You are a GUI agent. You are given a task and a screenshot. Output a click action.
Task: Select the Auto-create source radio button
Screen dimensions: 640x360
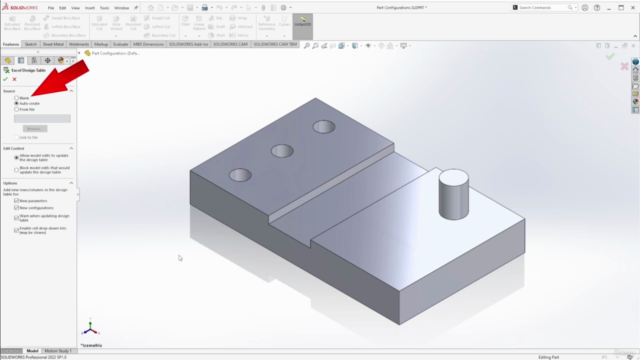[x=16, y=104]
